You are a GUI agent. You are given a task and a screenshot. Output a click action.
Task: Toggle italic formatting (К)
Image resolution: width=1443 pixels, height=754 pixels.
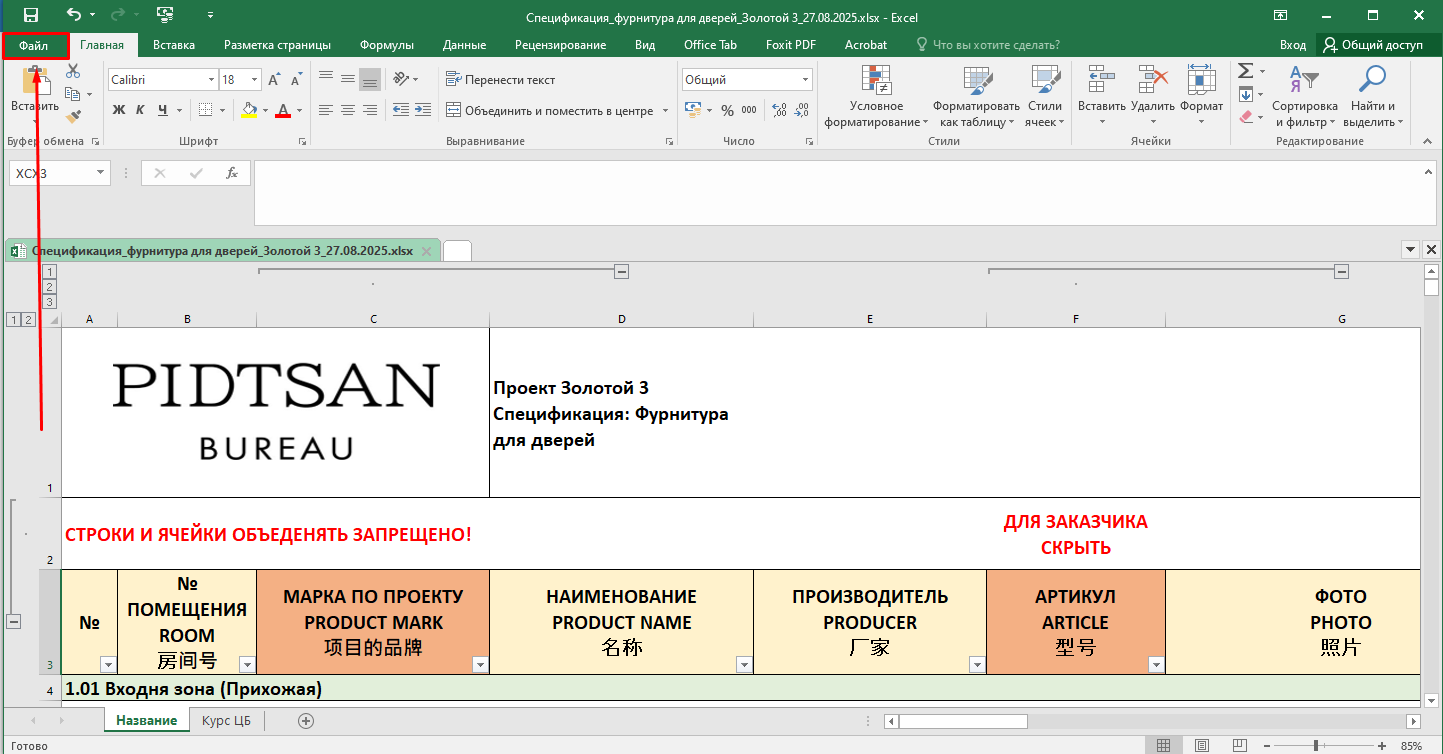[140, 110]
